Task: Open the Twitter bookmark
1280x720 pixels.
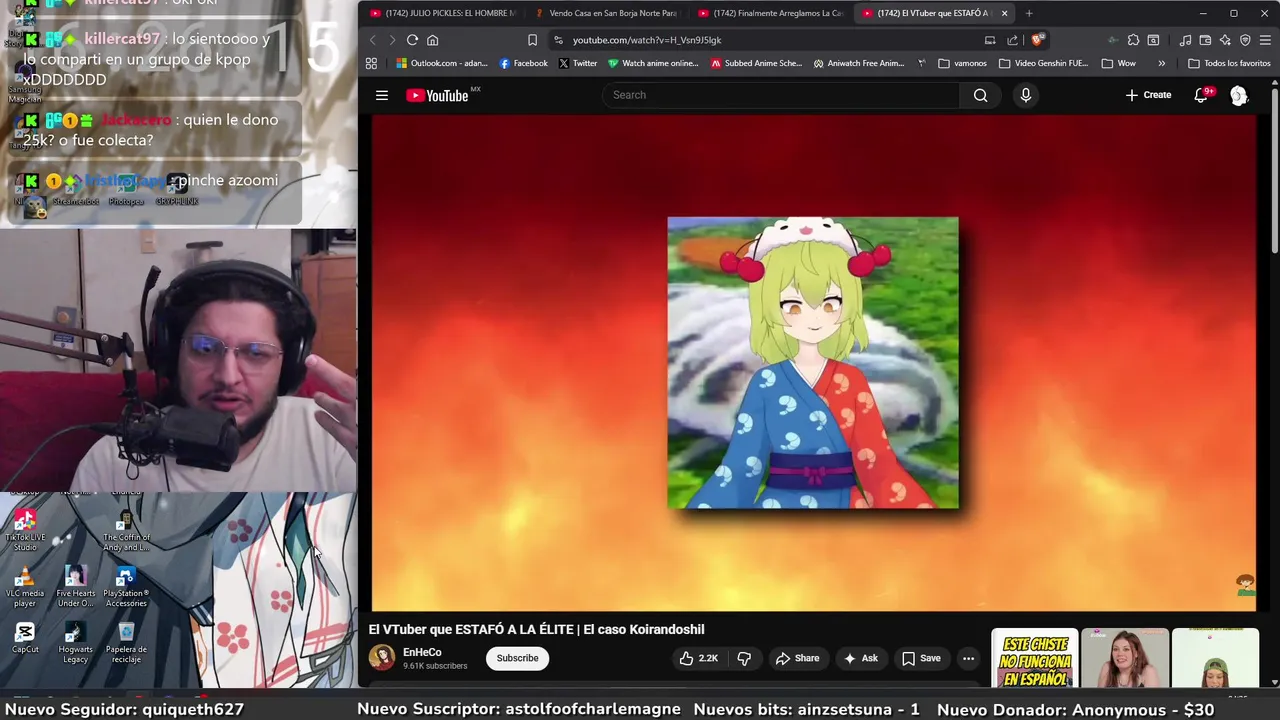Action: pyautogui.click(x=577, y=63)
